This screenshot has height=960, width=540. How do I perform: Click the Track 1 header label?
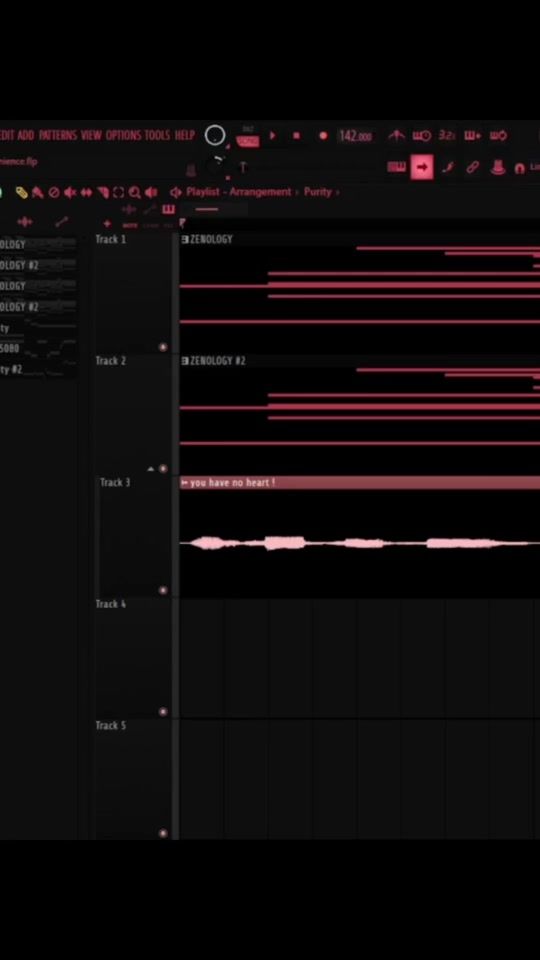tap(111, 239)
